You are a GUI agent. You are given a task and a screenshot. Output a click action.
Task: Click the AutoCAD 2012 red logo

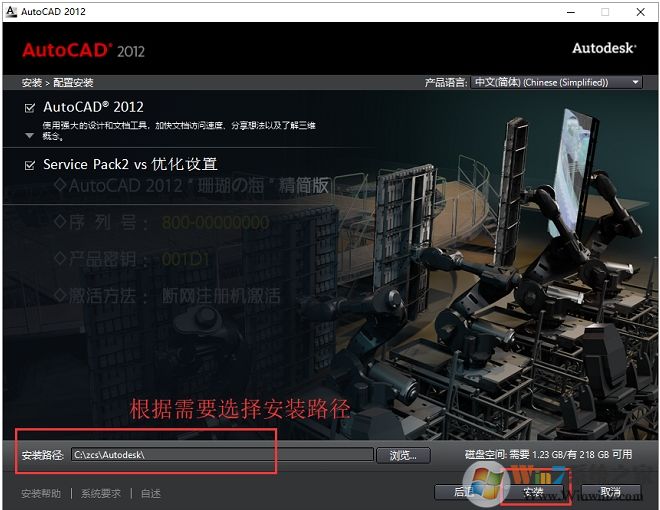coord(84,50)
